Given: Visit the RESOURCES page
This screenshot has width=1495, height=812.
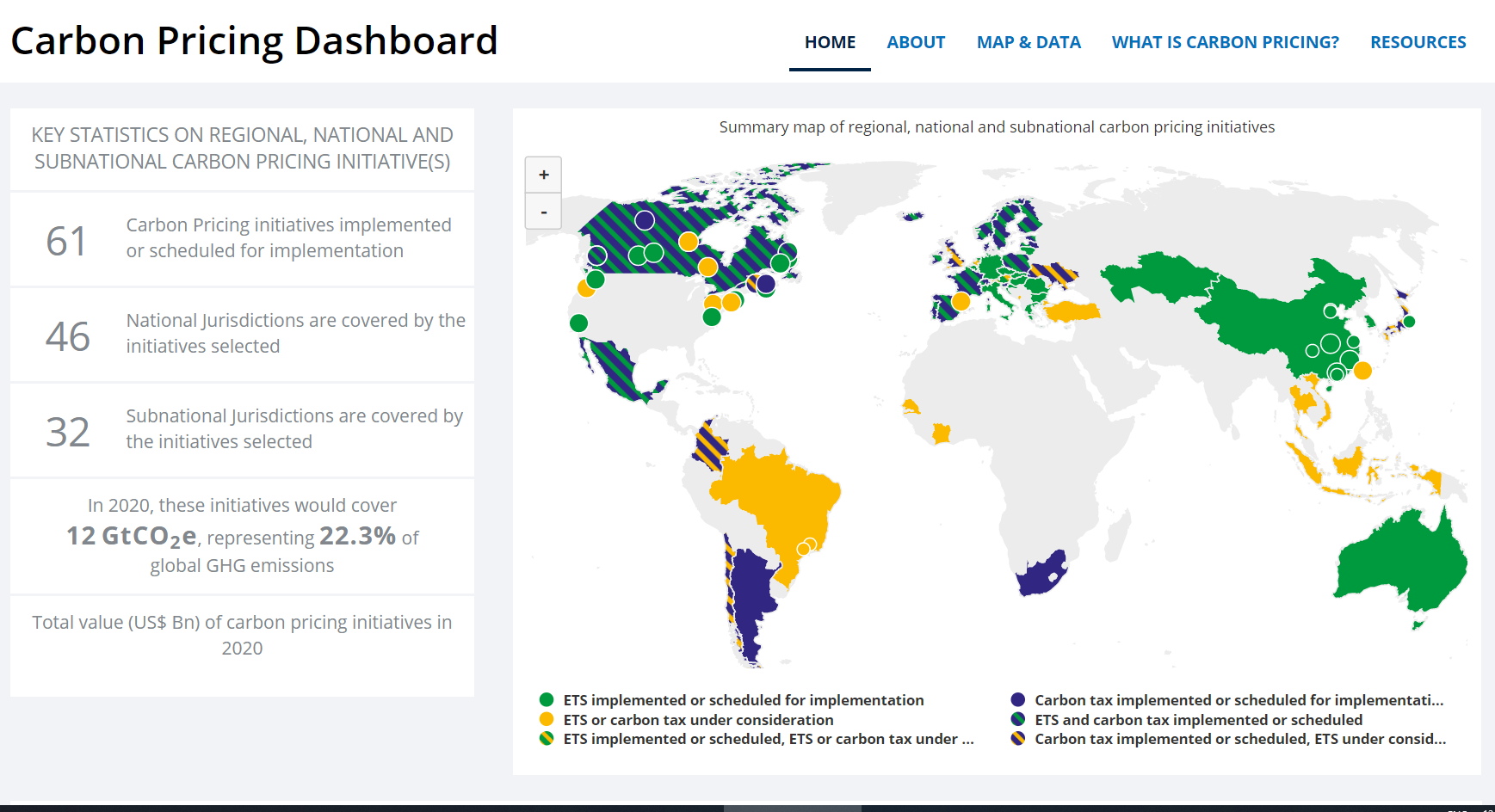Looking at the screenshot, I should [x=1418, y=42].
